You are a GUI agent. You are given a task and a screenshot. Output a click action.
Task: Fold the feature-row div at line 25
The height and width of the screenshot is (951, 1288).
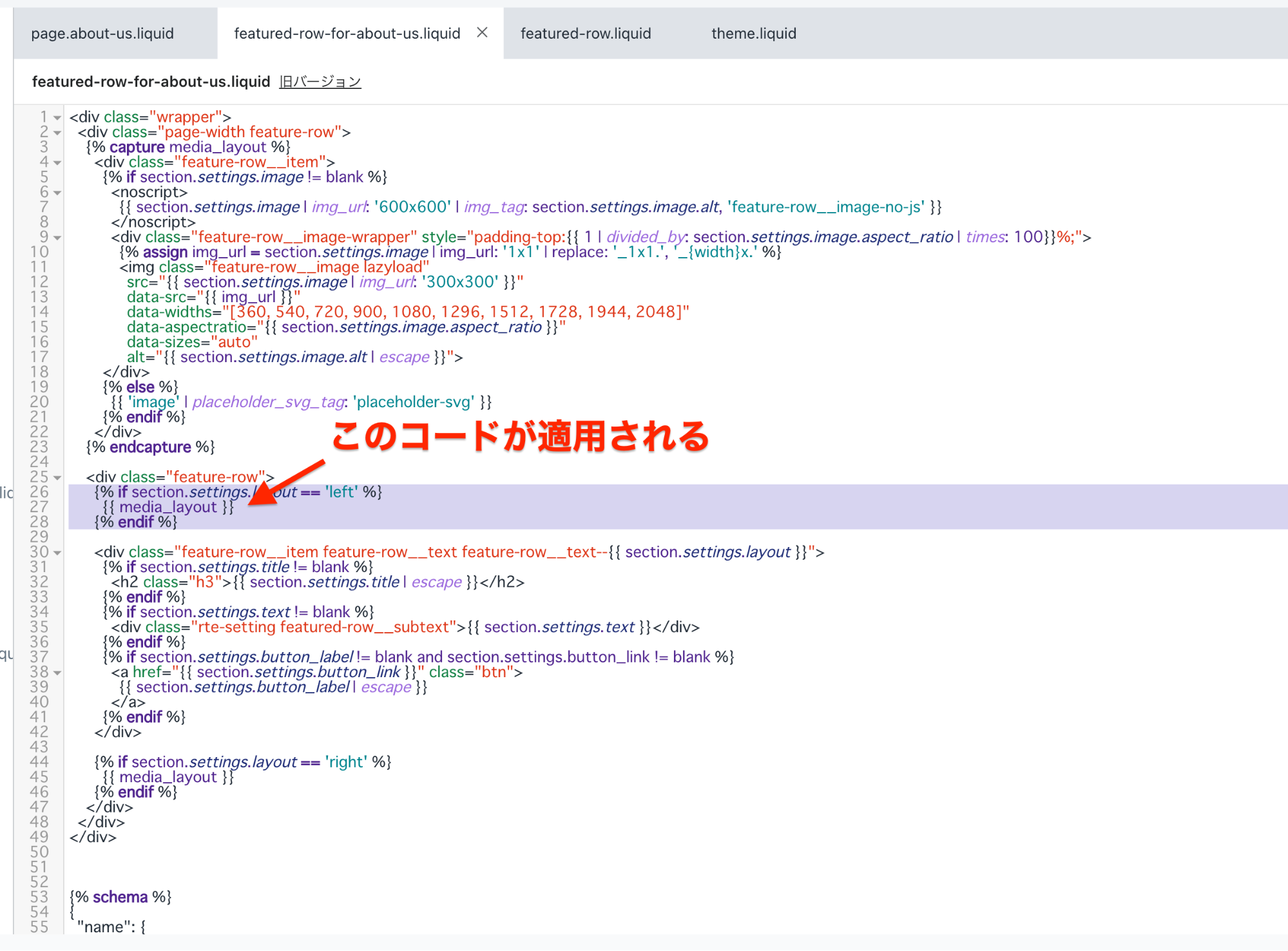coord(57,478)
